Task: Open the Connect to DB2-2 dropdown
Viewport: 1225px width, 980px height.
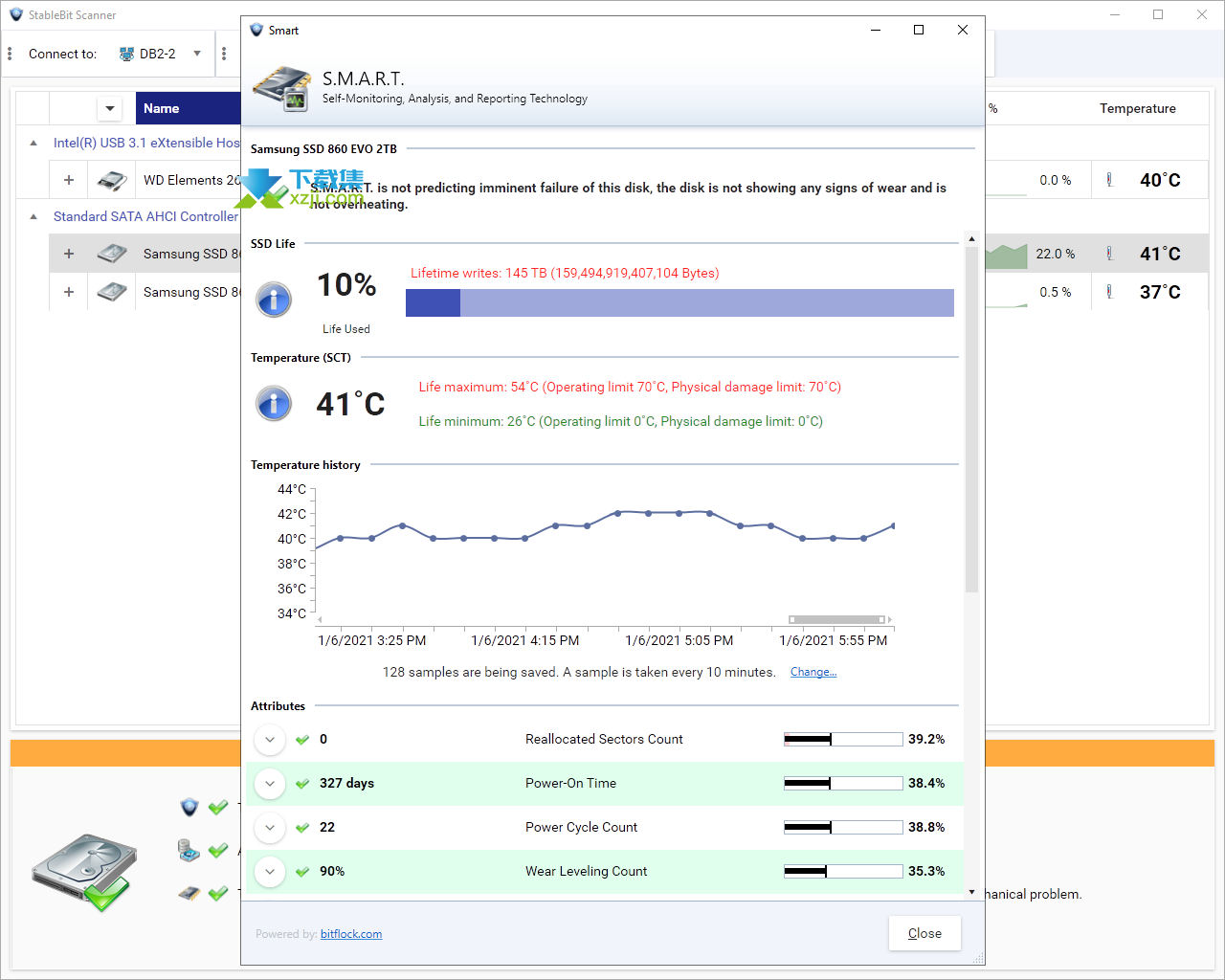Action: (197, 54)
